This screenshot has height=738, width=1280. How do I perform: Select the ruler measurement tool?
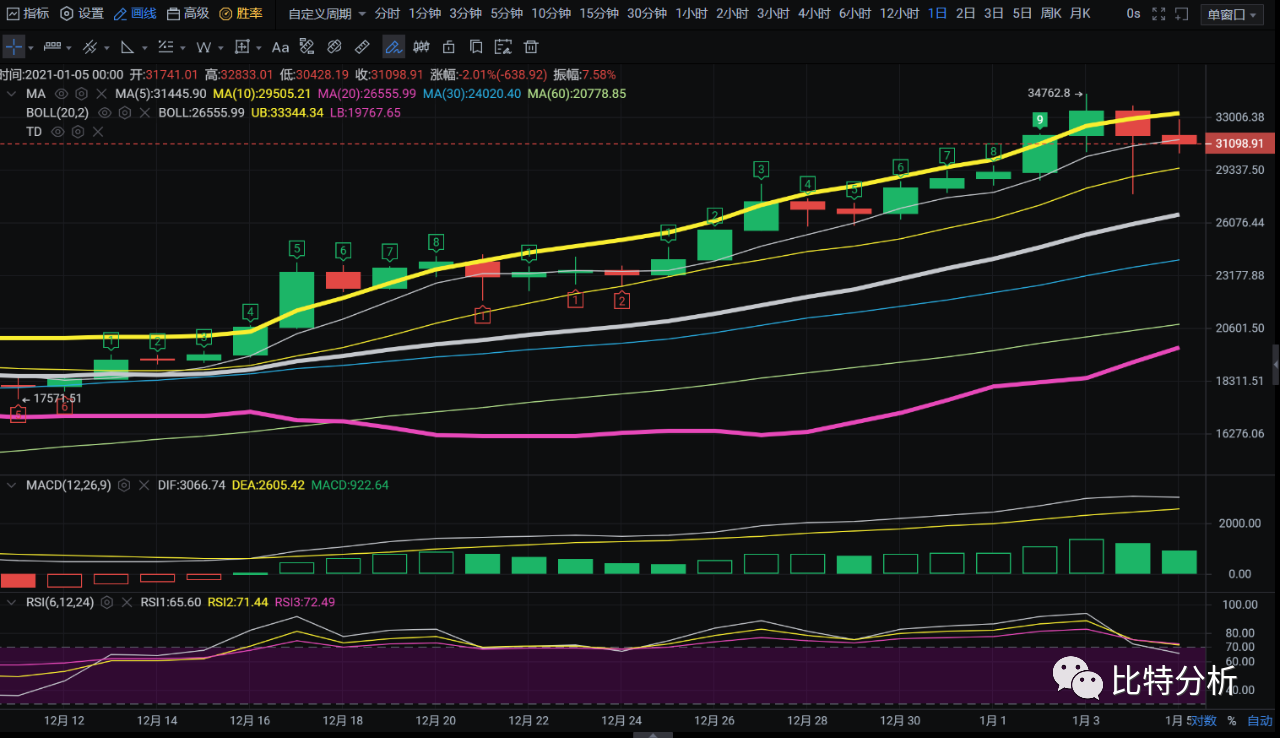point(363,47)
